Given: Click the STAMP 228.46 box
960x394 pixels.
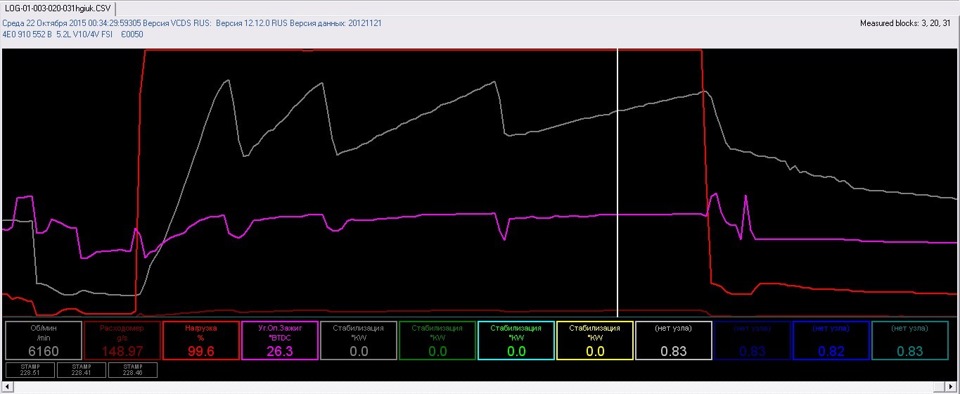Looking at the screenshot, I should click(133, 370).
